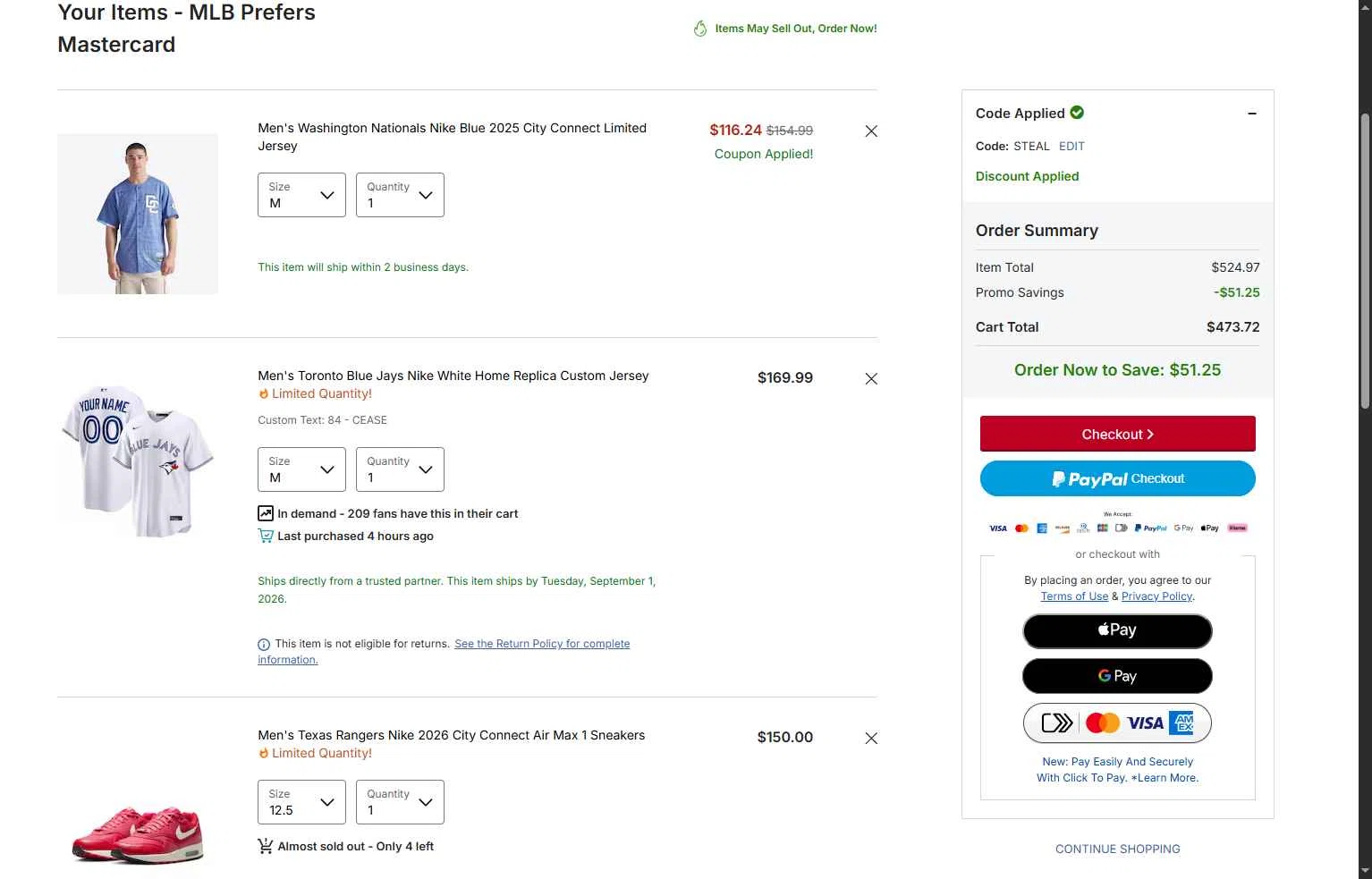1372x879 pixels.
Task: Remove the Toronto Blue Jays jersey item
Action: (x=871, y=379)
